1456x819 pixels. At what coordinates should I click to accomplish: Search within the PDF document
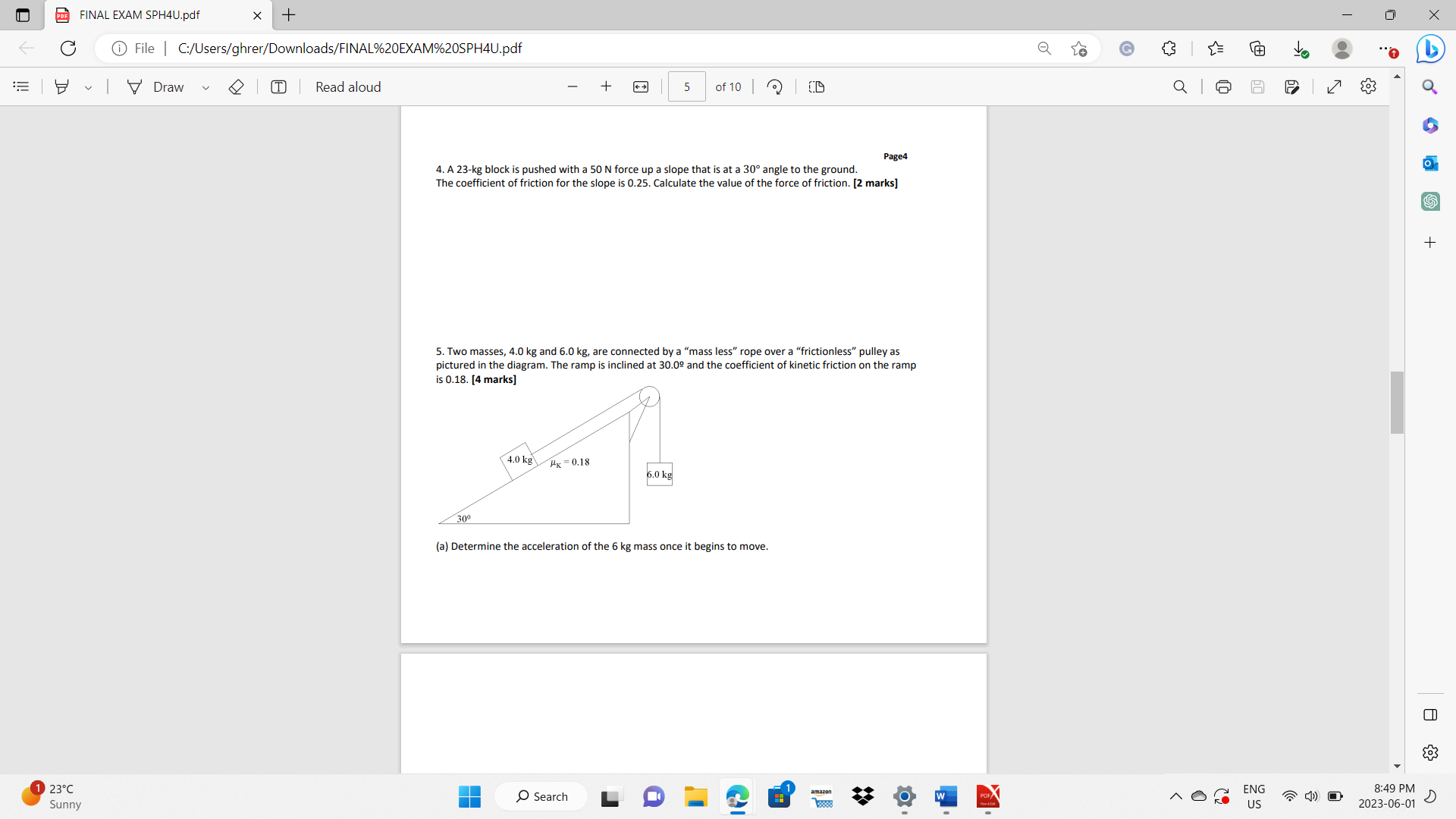pos(1180,86)
